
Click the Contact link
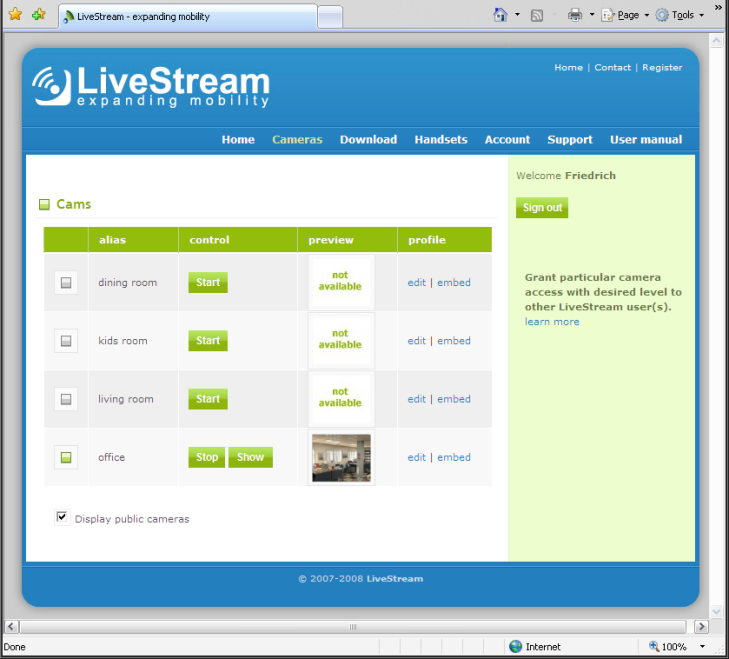tap(612, 67)
